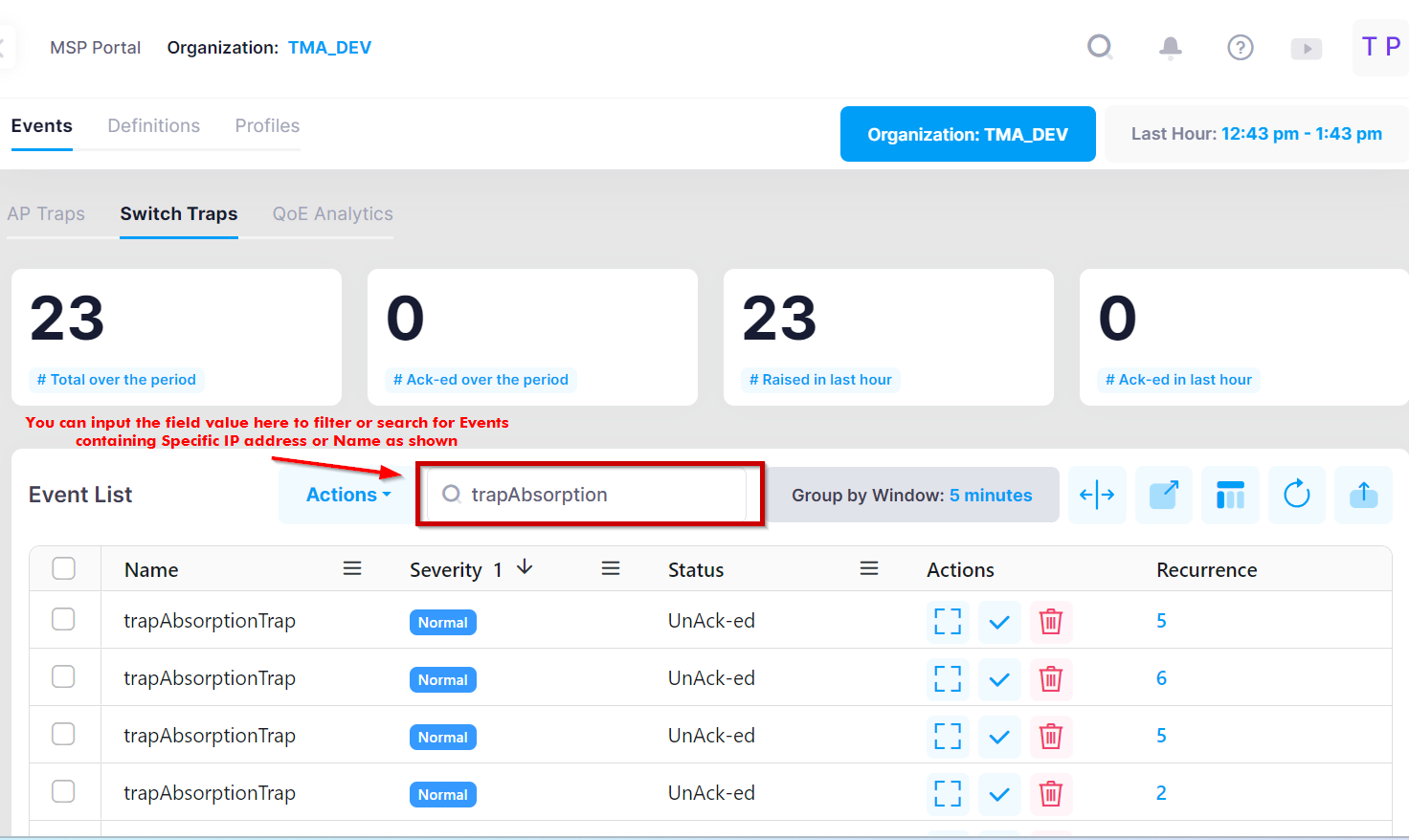This screenshot has width=1409, height=840.
Task: Switch to the AP Traps tab
Action: point(46,213)
